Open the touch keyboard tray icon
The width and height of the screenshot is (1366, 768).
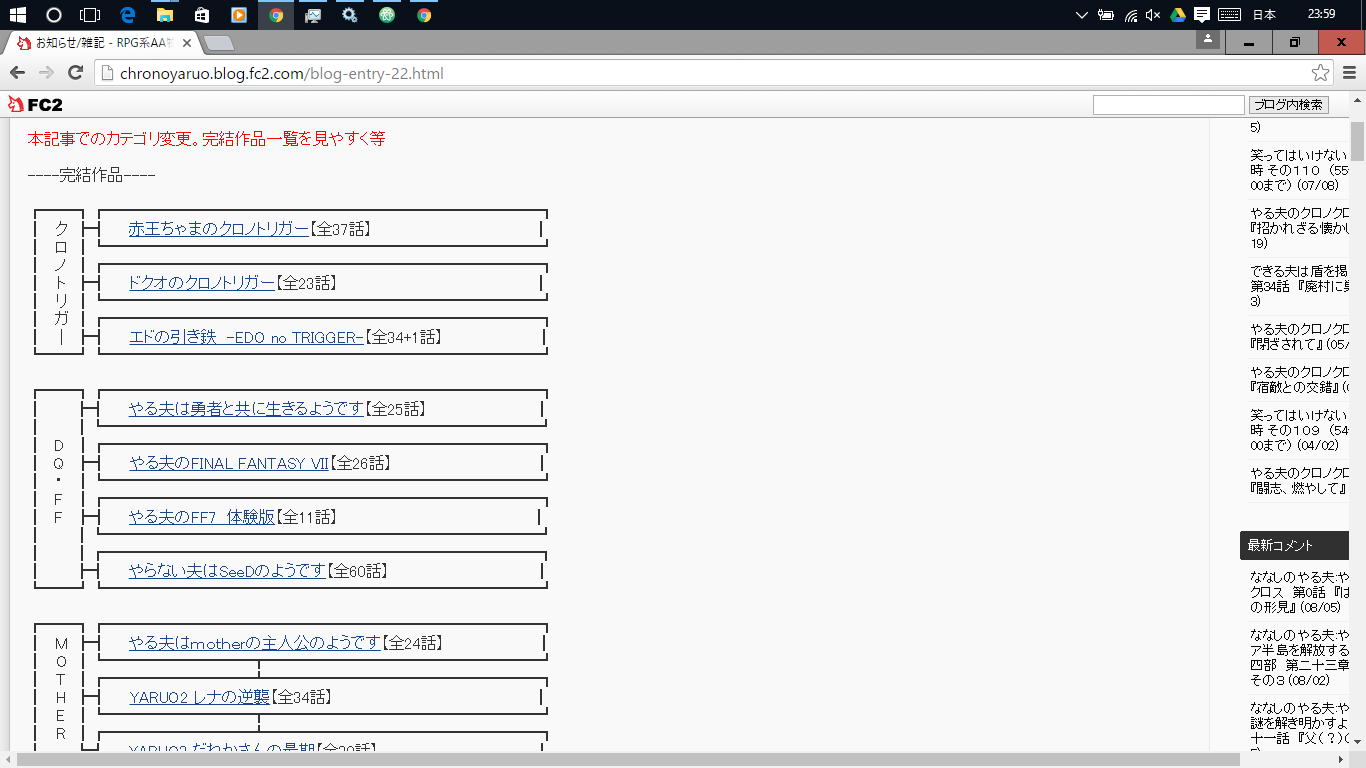(x=1230, y=15)
